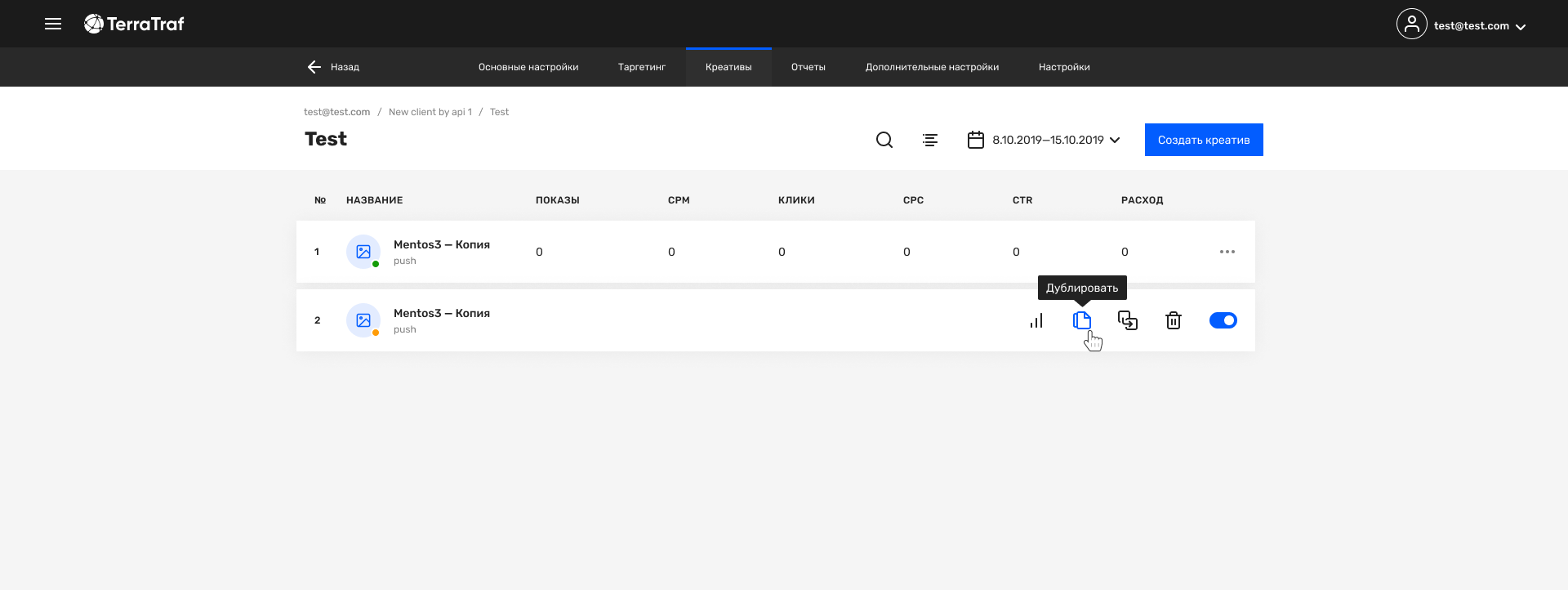
Task: Click the РАСХОД column header
Action: 1142,200
